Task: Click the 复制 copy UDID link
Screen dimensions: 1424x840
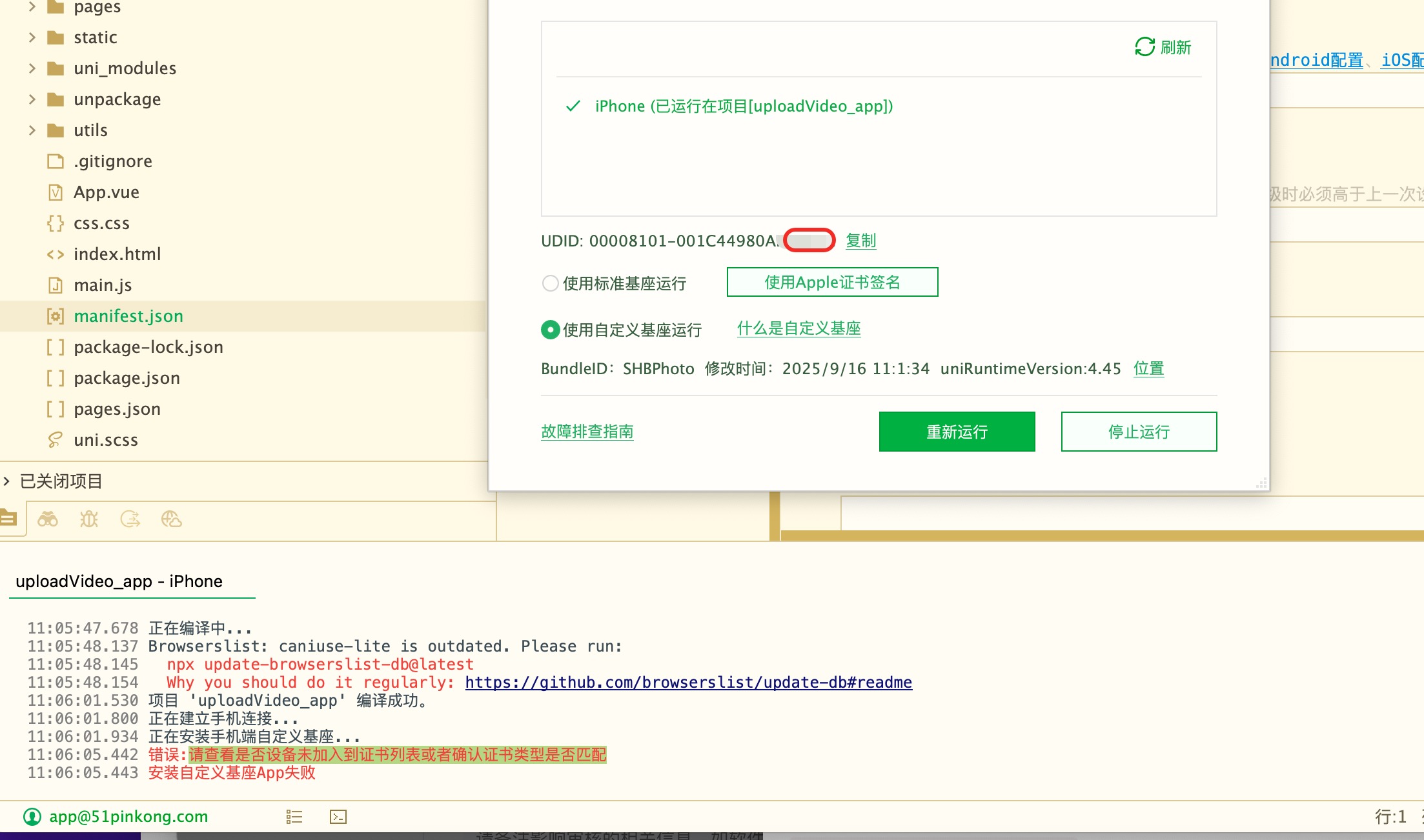Action: (x=860, y=241)
